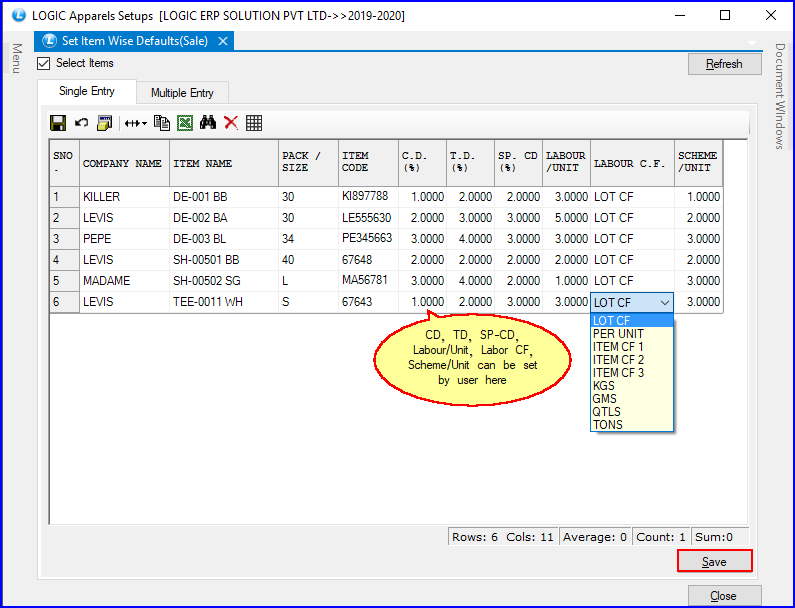The height and width of the screenshot is (608, 795).
Task: Click the ITEM NAME column header
Action: point(224,163)
